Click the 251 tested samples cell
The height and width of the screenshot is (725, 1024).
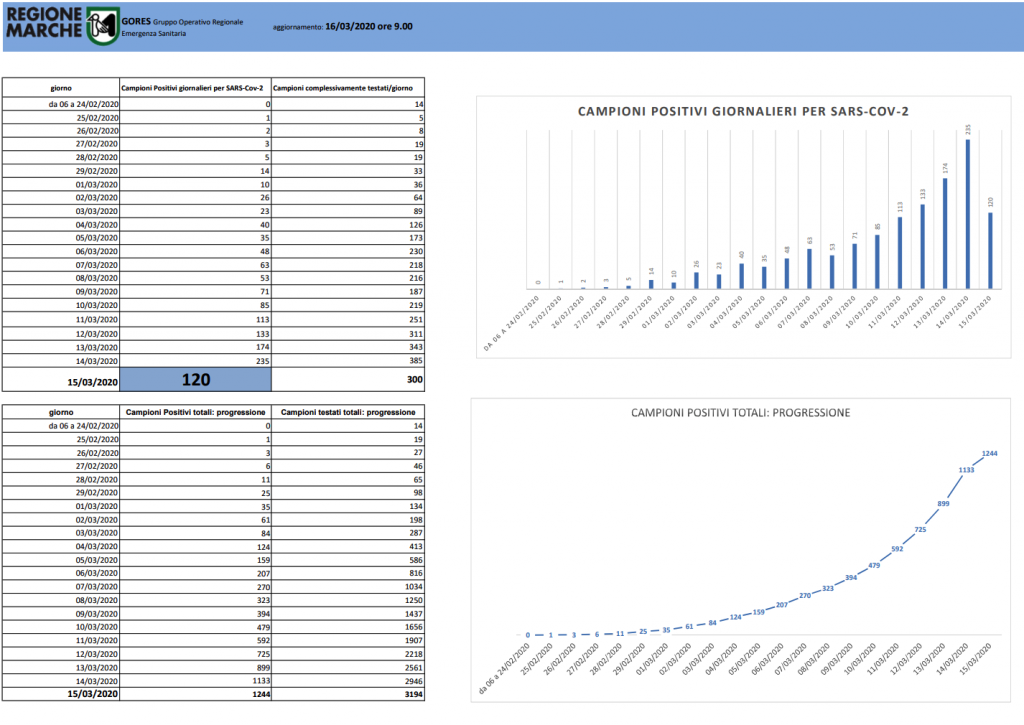pyautogui.click(x=348, y=319)
